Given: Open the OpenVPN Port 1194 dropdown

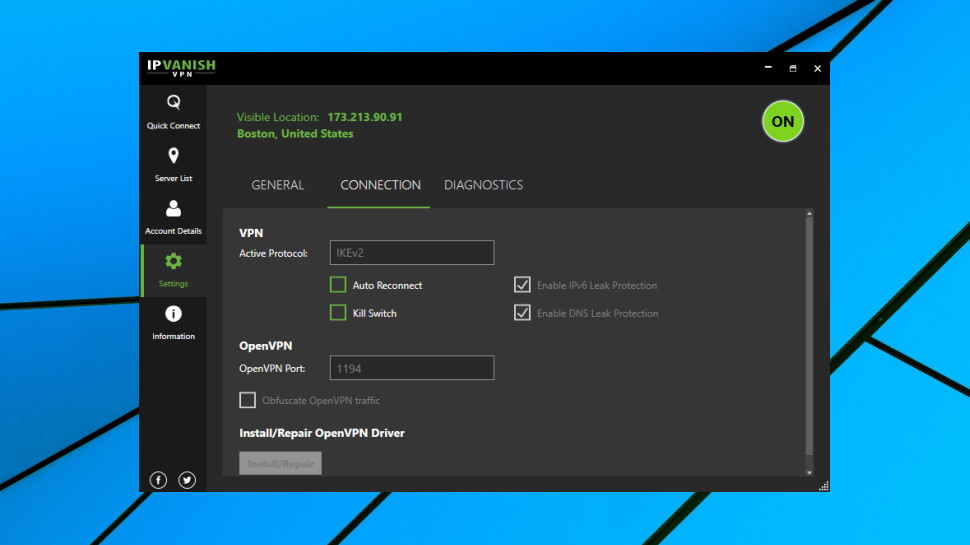Looking at the screenshot, I should point(412,368).
